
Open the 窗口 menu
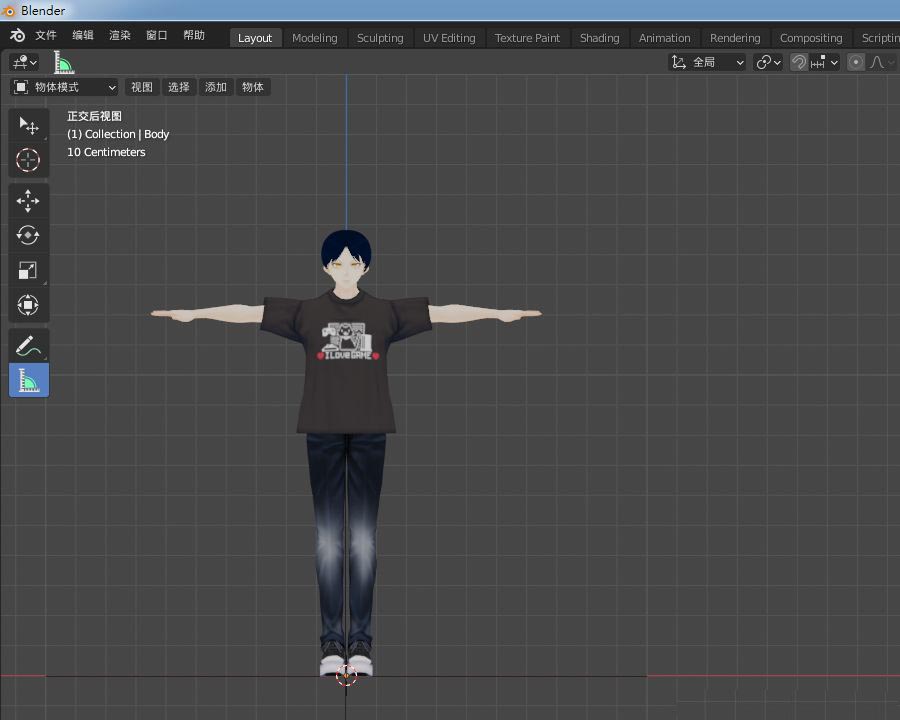pos(156,36)
